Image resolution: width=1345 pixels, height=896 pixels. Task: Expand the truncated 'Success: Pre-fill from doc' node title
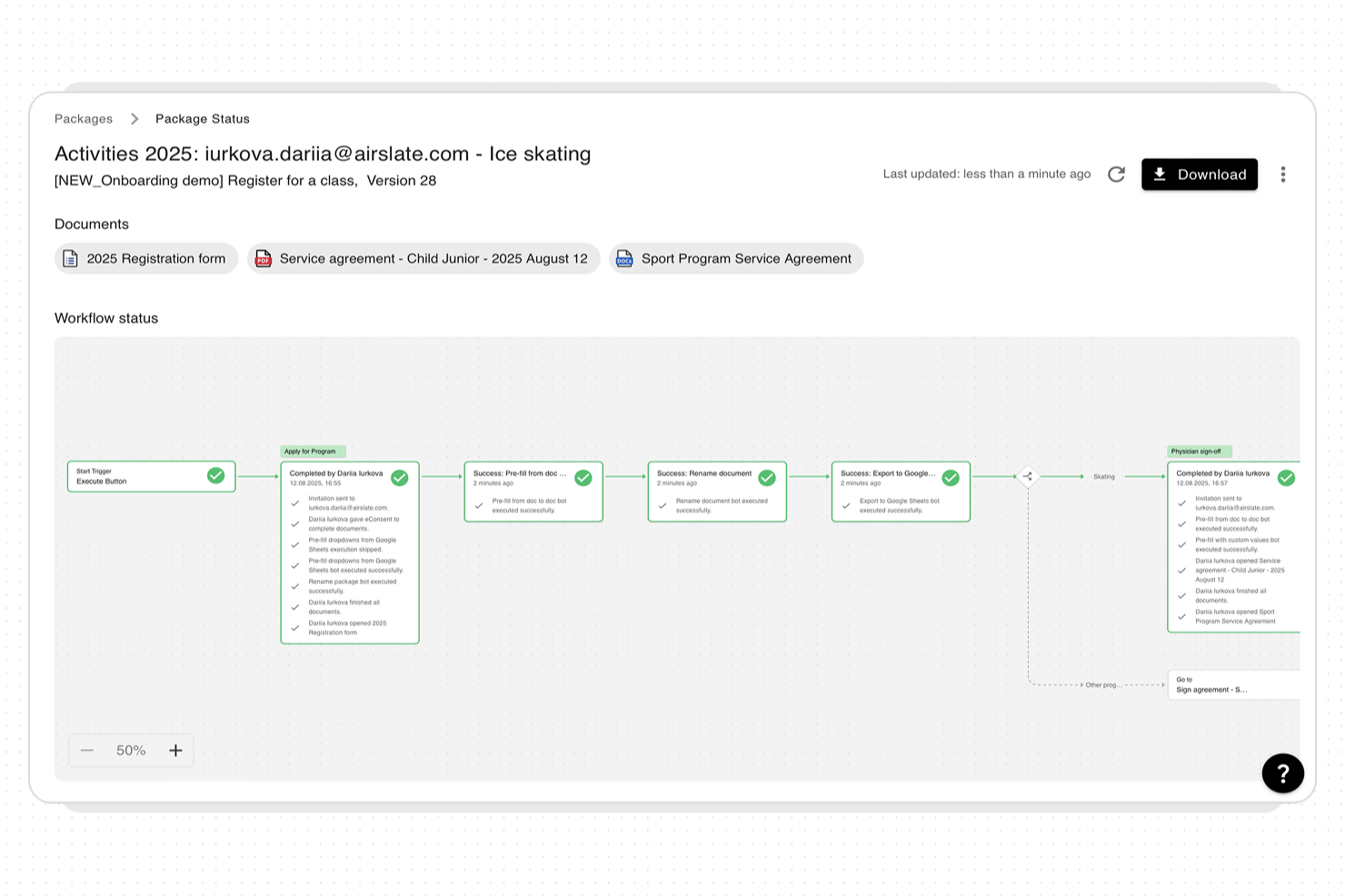click(x=519, y=473)
